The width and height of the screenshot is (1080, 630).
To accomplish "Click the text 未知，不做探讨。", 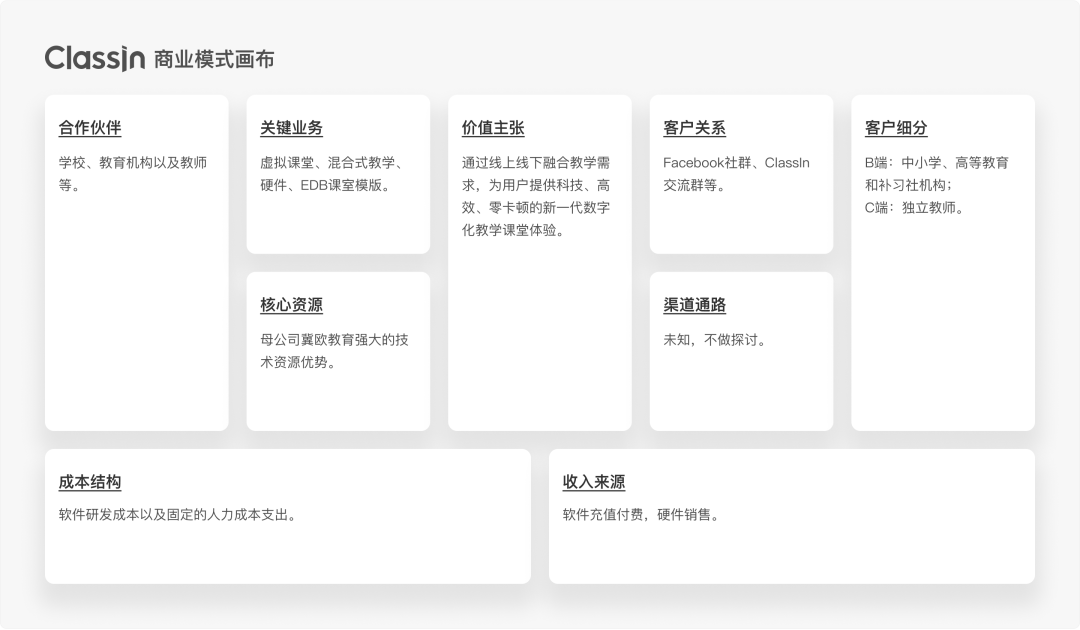I will coord(715,339).
